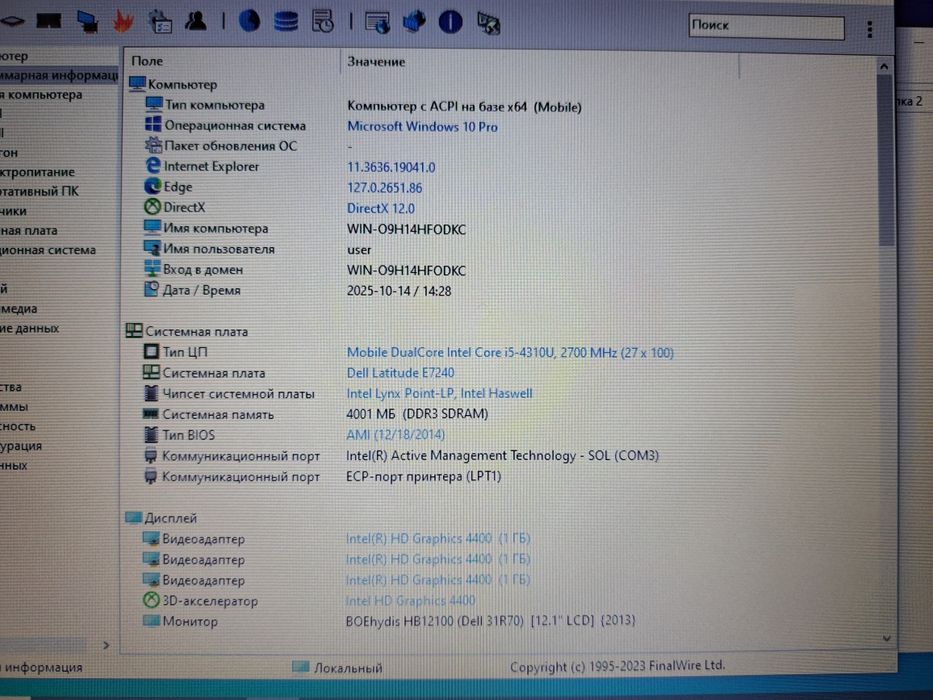Open the Dell Latitude E7240 link
Screen dimensions: 933x700
tap(400, 373)
